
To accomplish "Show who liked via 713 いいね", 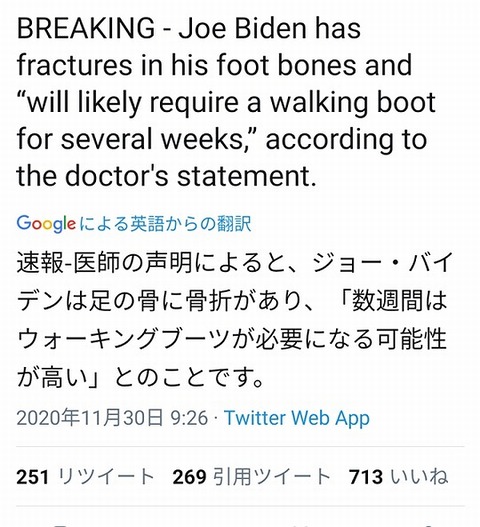I will [398, 477].
